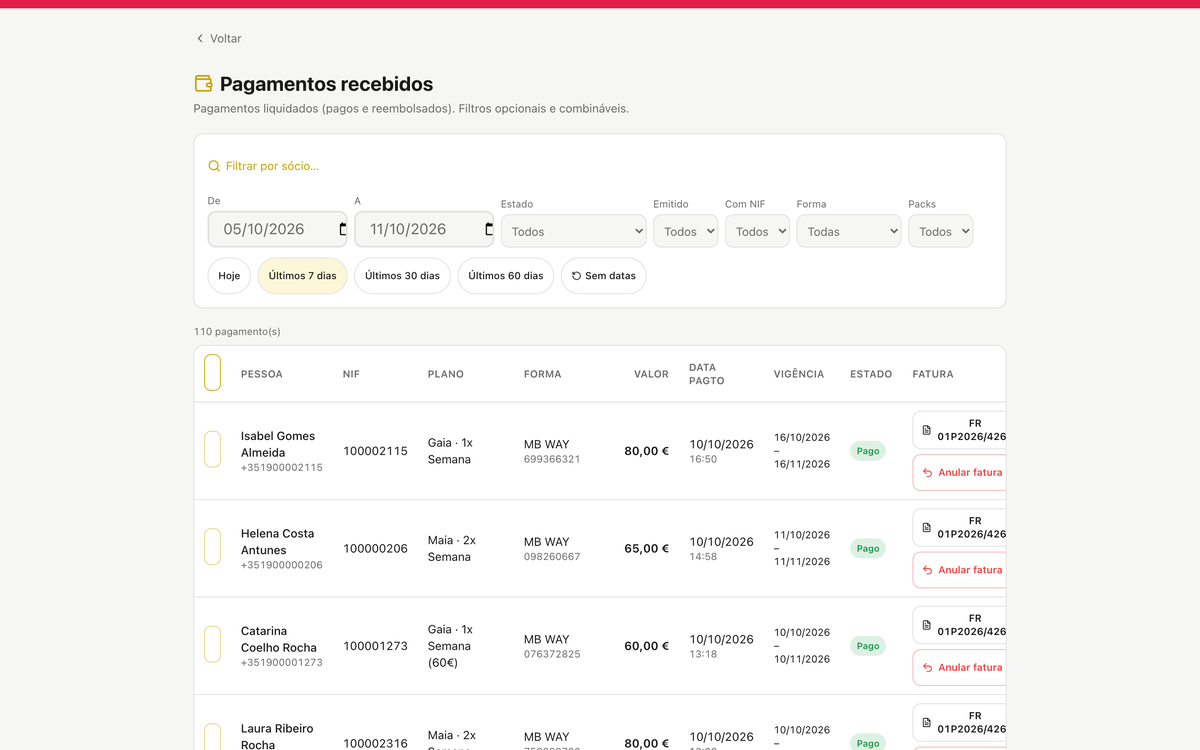
Task: Click the VALOR column header
Action: [x=651, y=374]
